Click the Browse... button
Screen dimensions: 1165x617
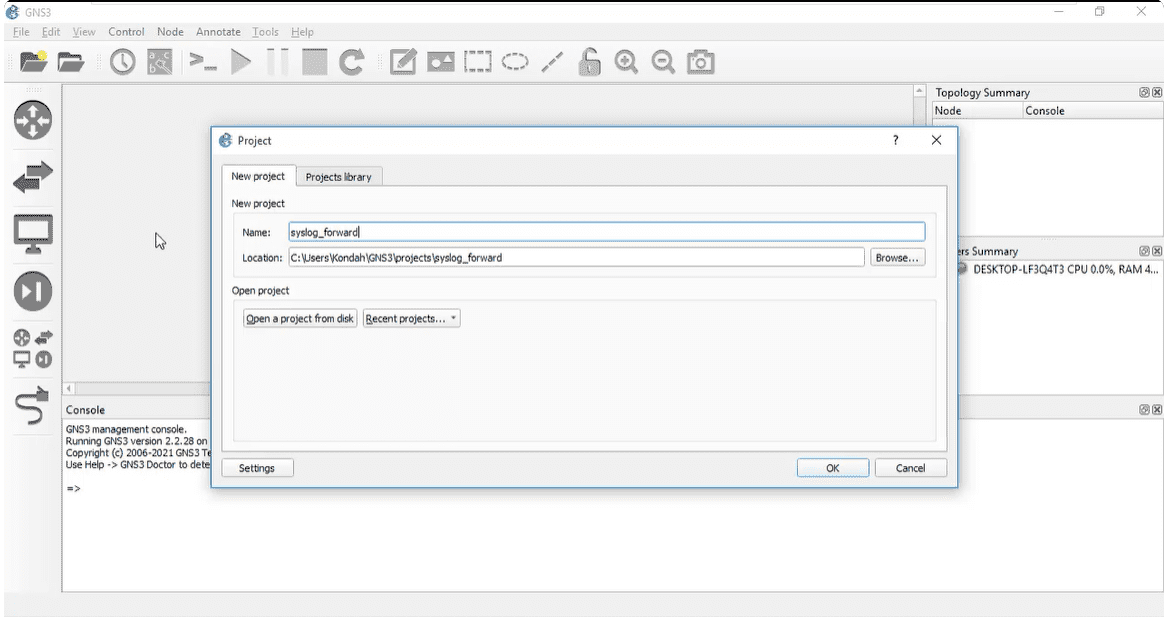point(897,257)
